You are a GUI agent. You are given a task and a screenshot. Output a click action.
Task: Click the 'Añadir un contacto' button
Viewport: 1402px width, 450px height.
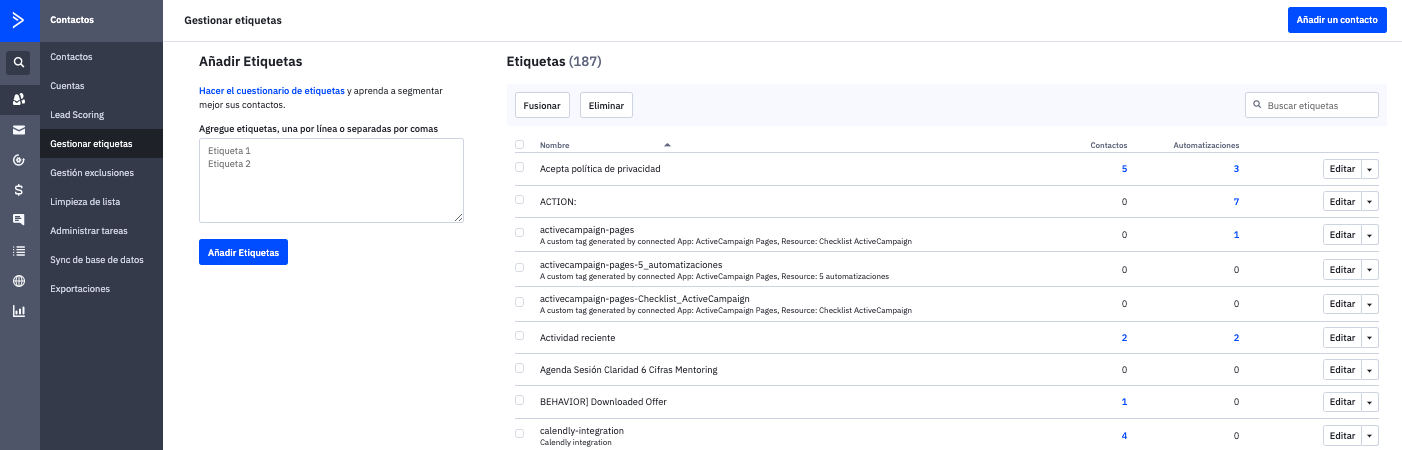pyautogui.click(x=1337, y=20)
